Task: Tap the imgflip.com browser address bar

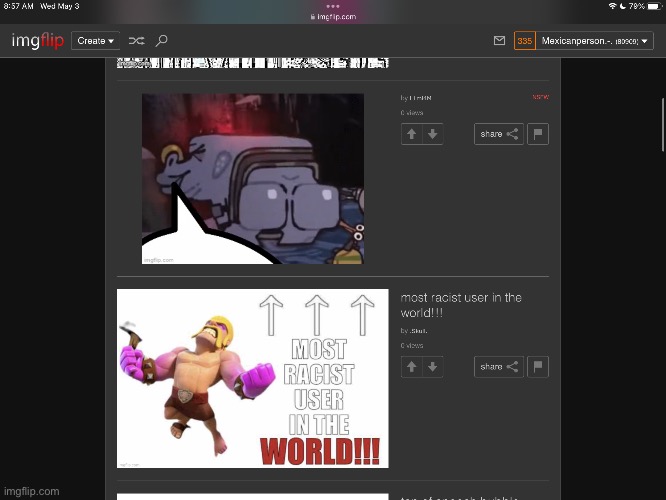Action: coord(333,17)
